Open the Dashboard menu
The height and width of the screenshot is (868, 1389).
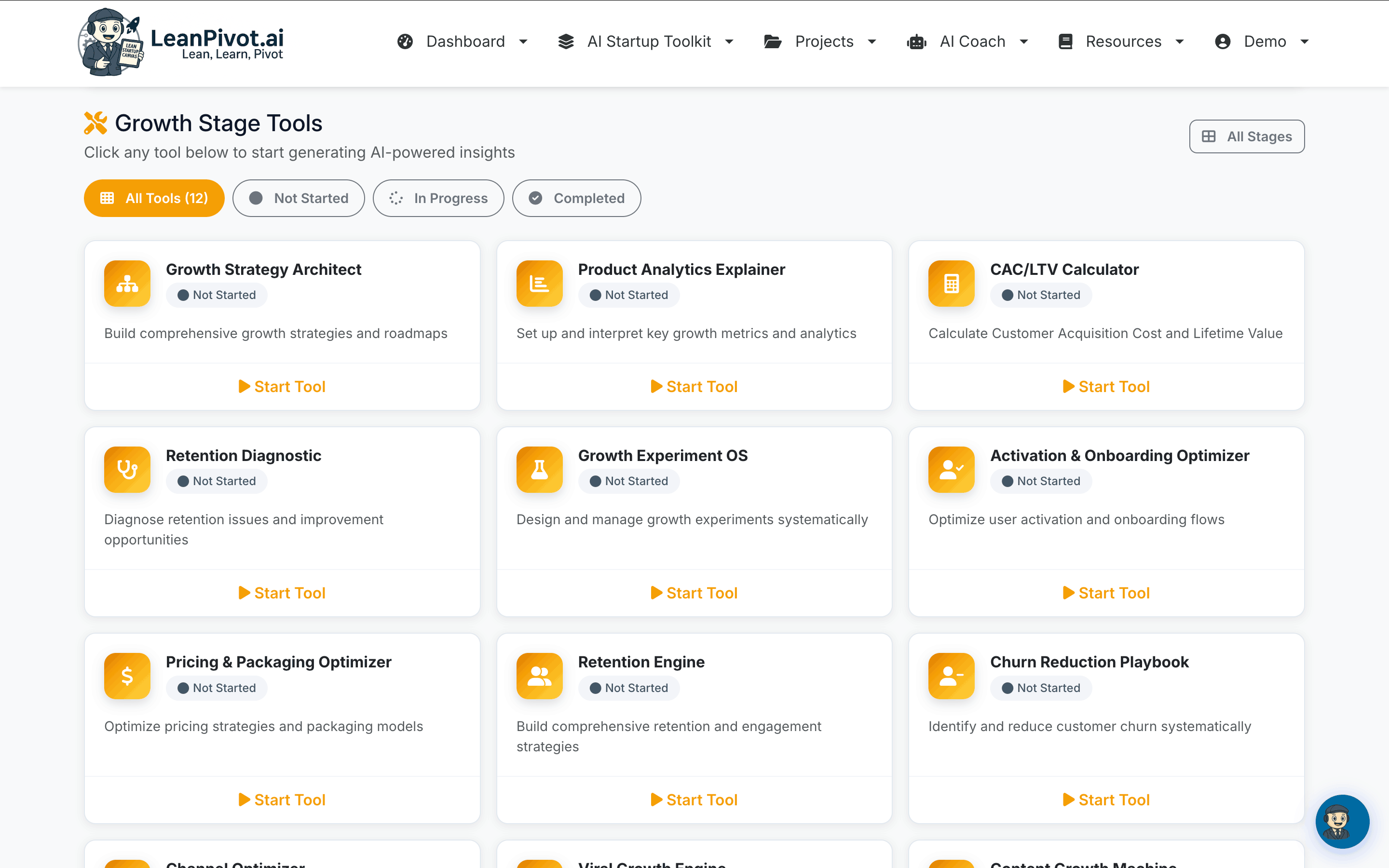pos(463,41)
